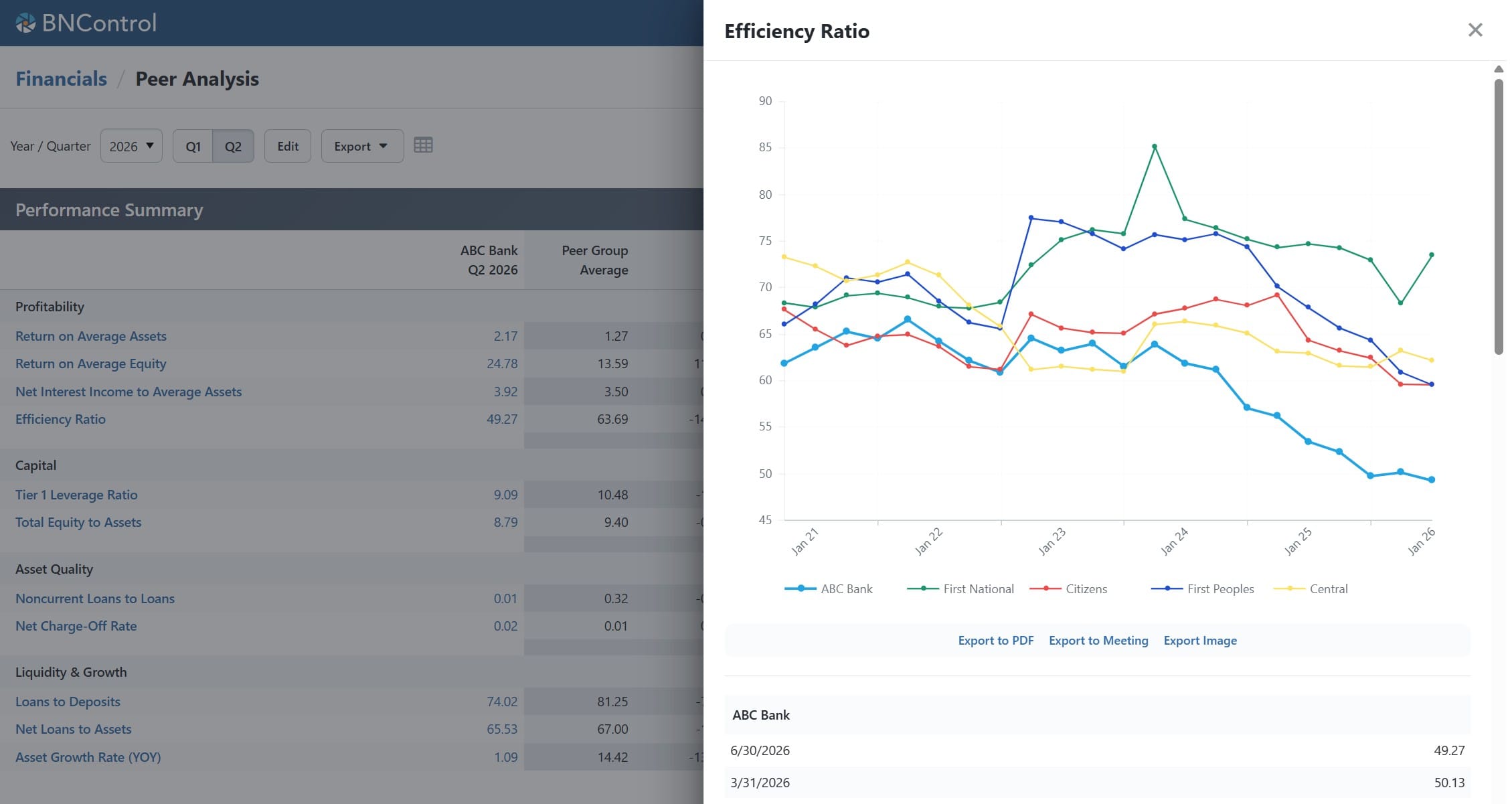
Task: Toggle ABC Bank legend series
Action: point(829,588)
